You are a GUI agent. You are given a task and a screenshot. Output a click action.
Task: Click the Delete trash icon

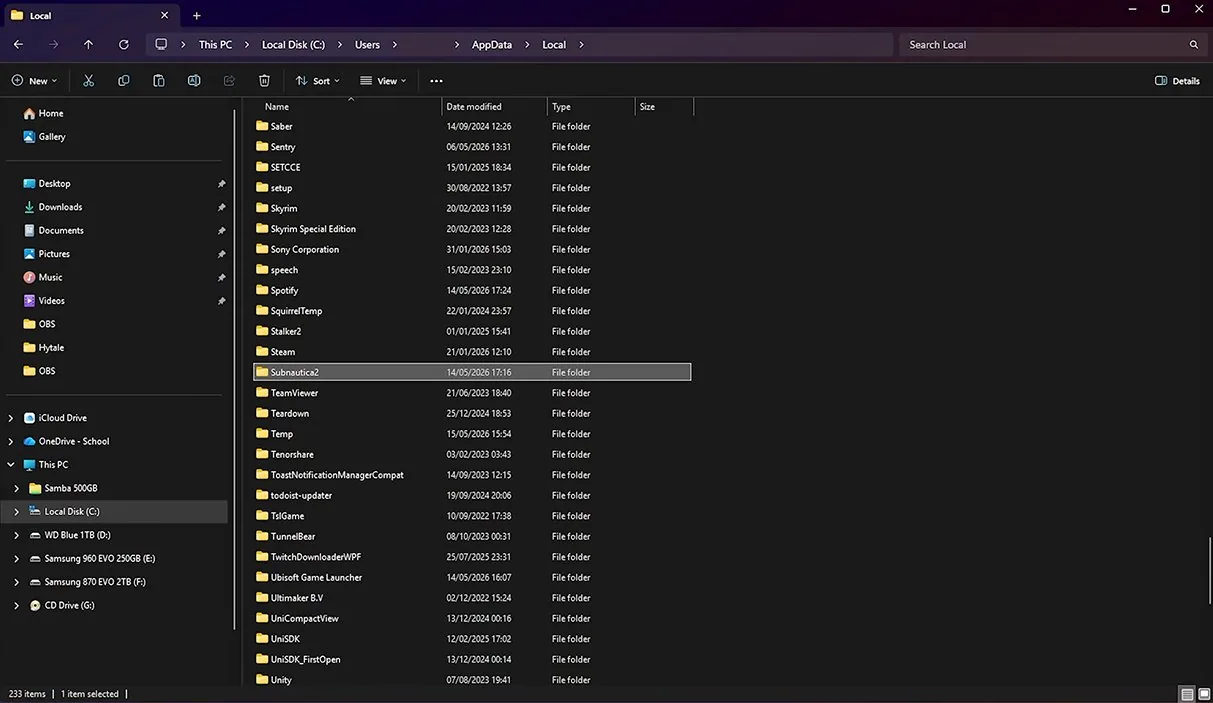pos(264,81)
